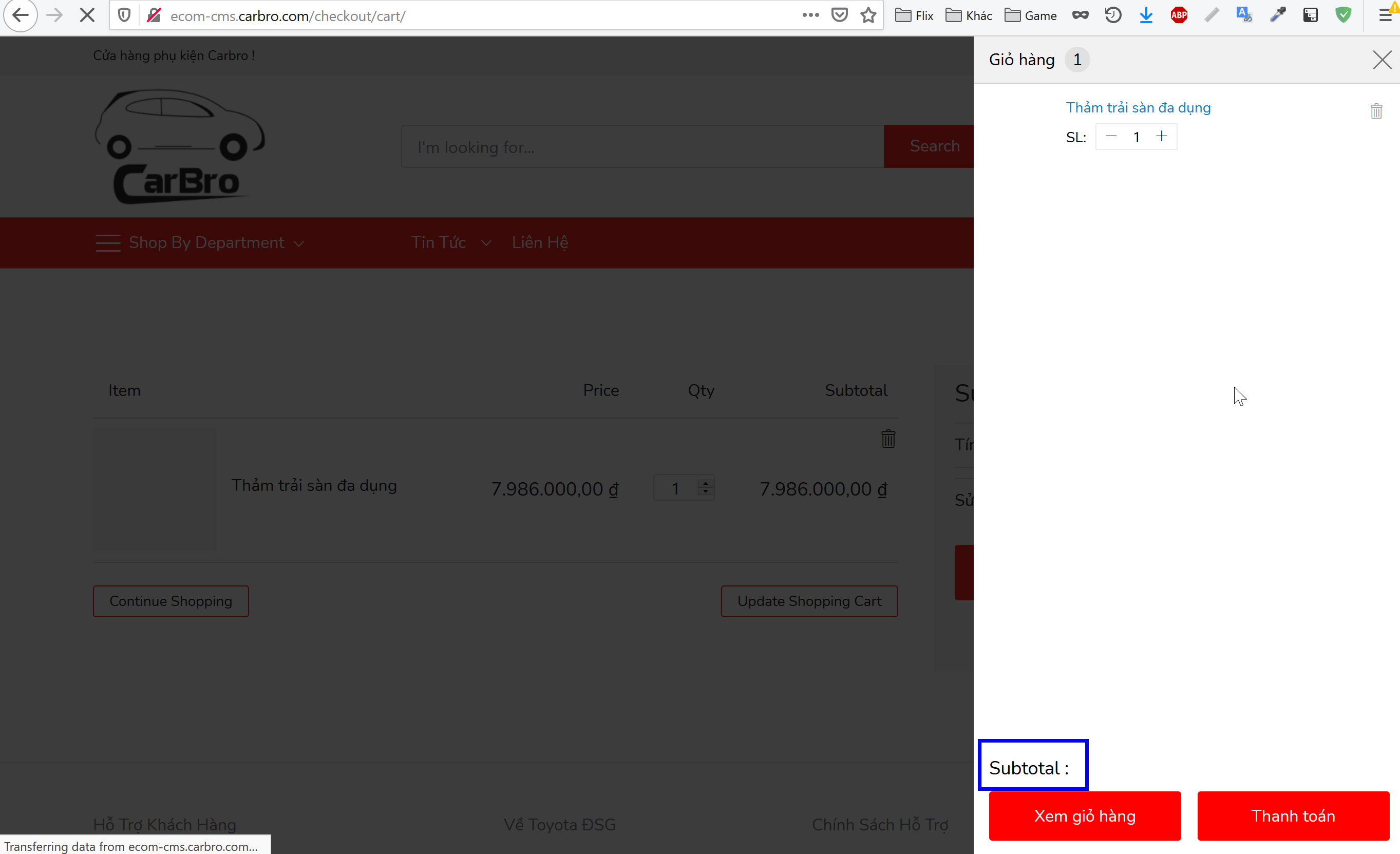1400x854 pixels.
Task: Expand the Tin Tức dropdown menu
Action: click(451, 242)
